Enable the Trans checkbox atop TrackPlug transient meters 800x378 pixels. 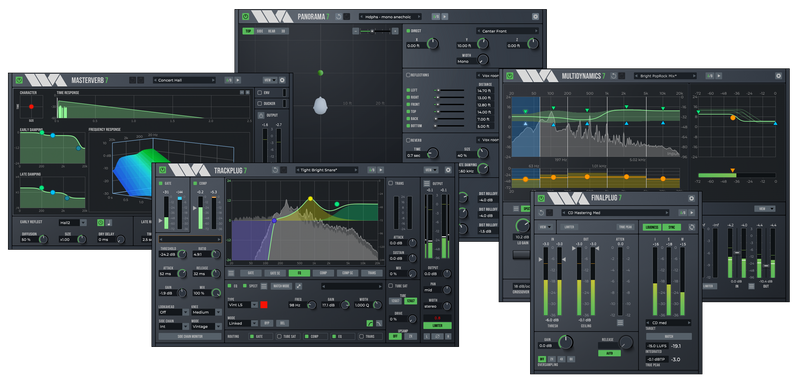(391, 183)
